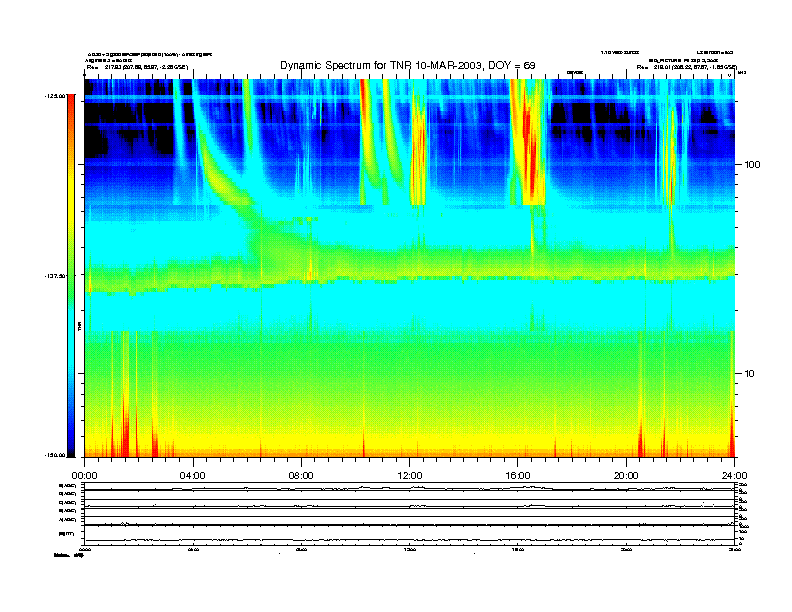Click the '-137.50' color scale label
This screenshot has width=792, height=612.
(55, 276)
